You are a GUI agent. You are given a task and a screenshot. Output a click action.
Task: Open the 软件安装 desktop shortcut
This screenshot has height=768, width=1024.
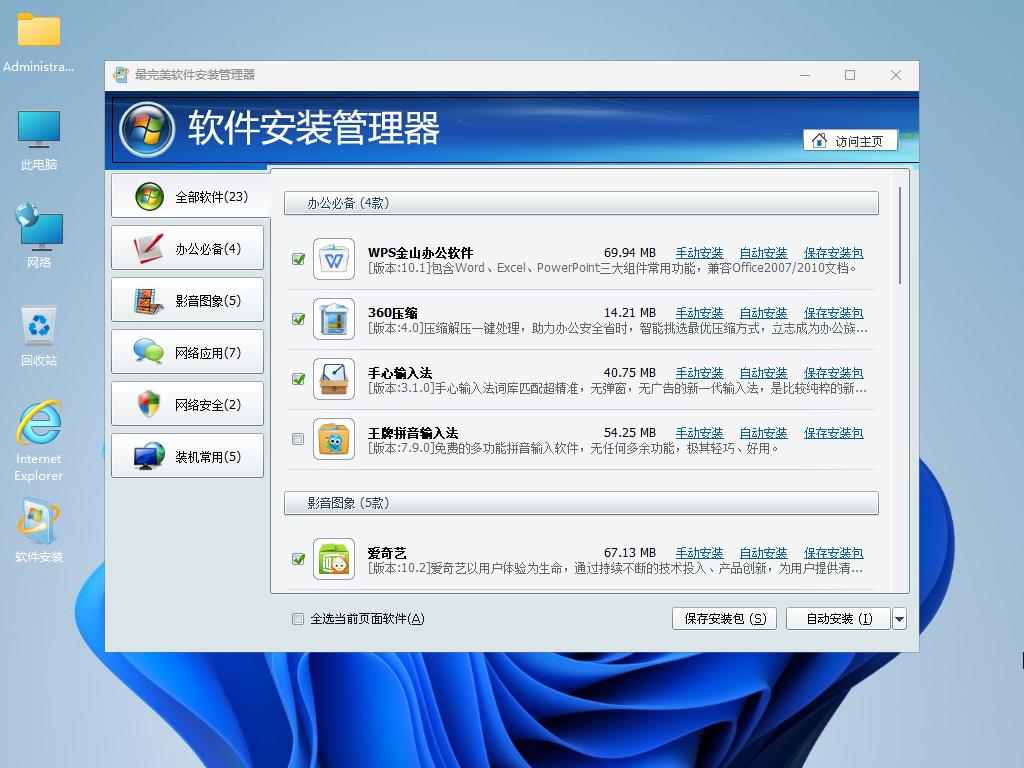[39, 528]
